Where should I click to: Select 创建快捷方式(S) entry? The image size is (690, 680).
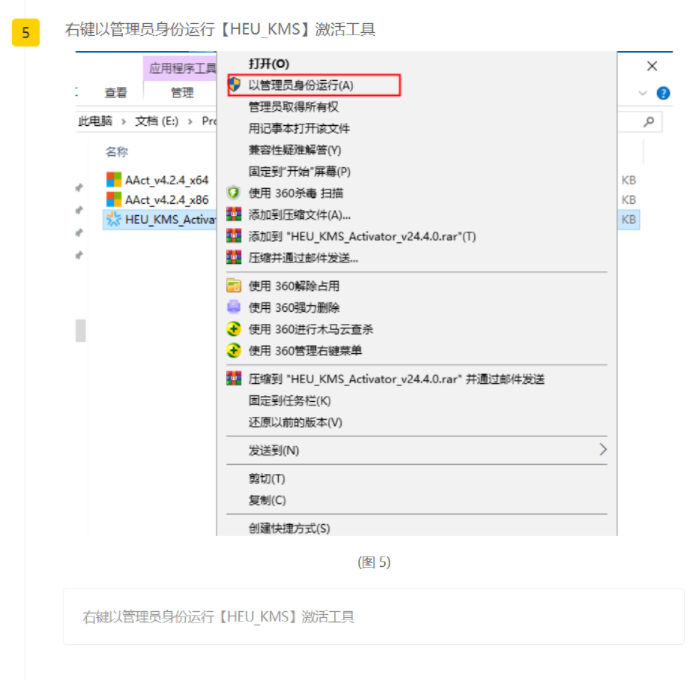(289, 528)
